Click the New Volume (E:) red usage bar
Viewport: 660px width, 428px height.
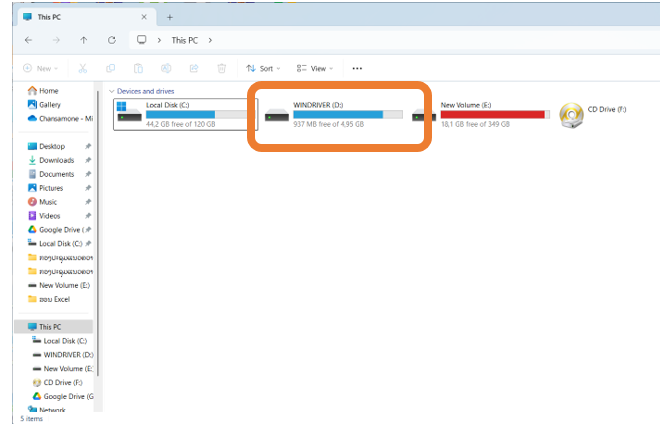(x=492, y=115)
